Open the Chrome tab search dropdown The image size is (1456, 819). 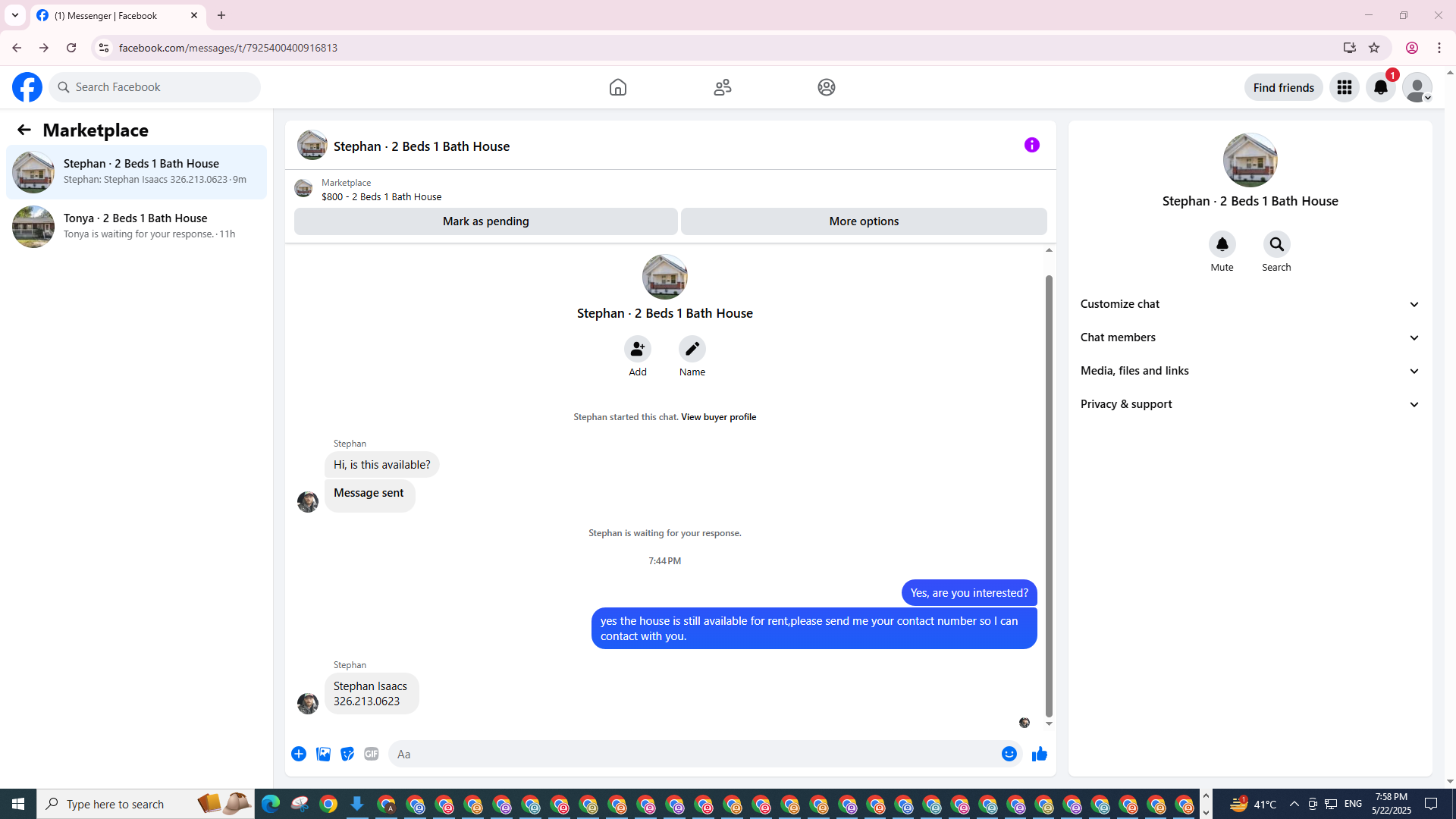15,15
